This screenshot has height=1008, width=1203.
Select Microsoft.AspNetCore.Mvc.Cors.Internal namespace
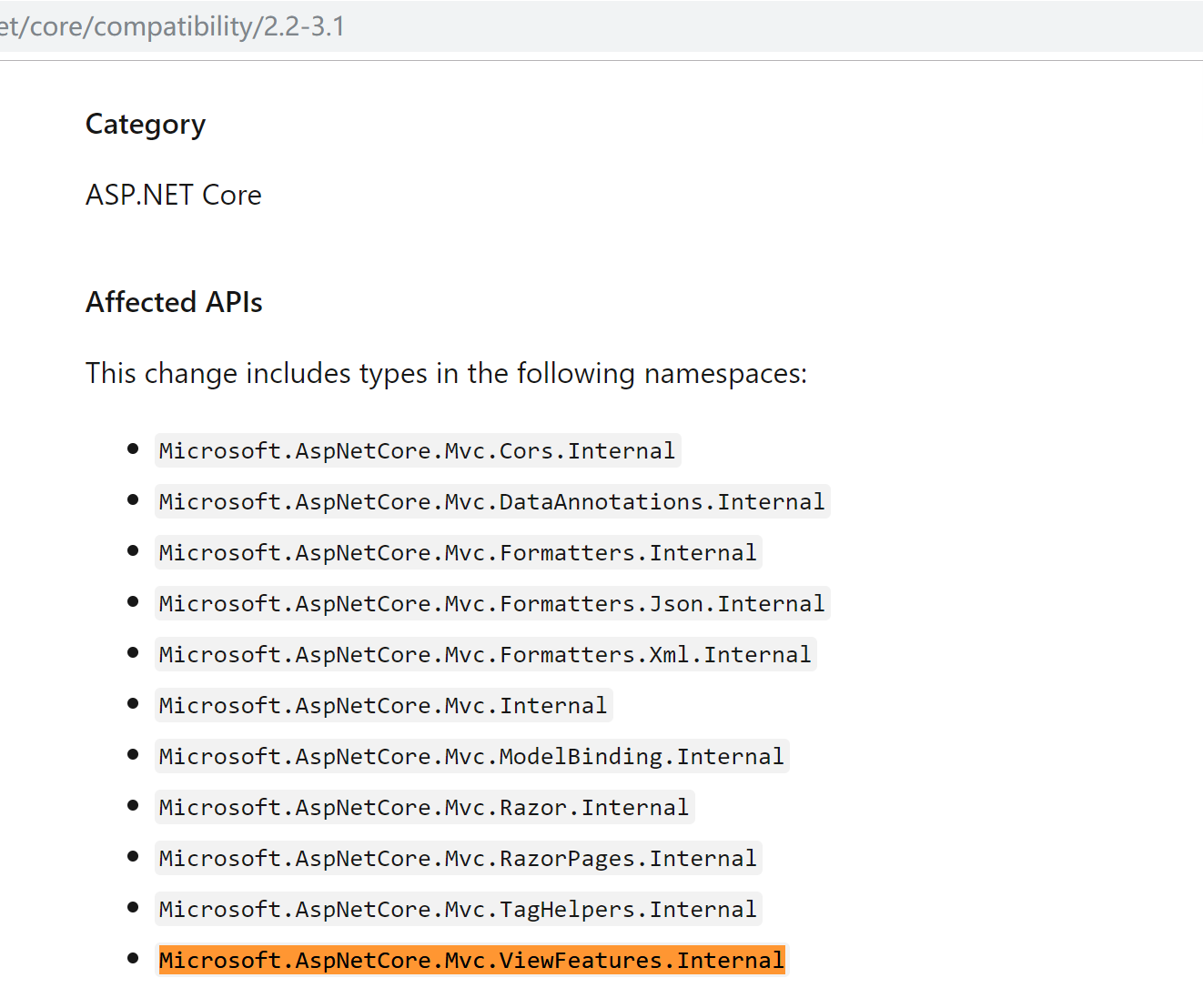[x=418, y=451]
